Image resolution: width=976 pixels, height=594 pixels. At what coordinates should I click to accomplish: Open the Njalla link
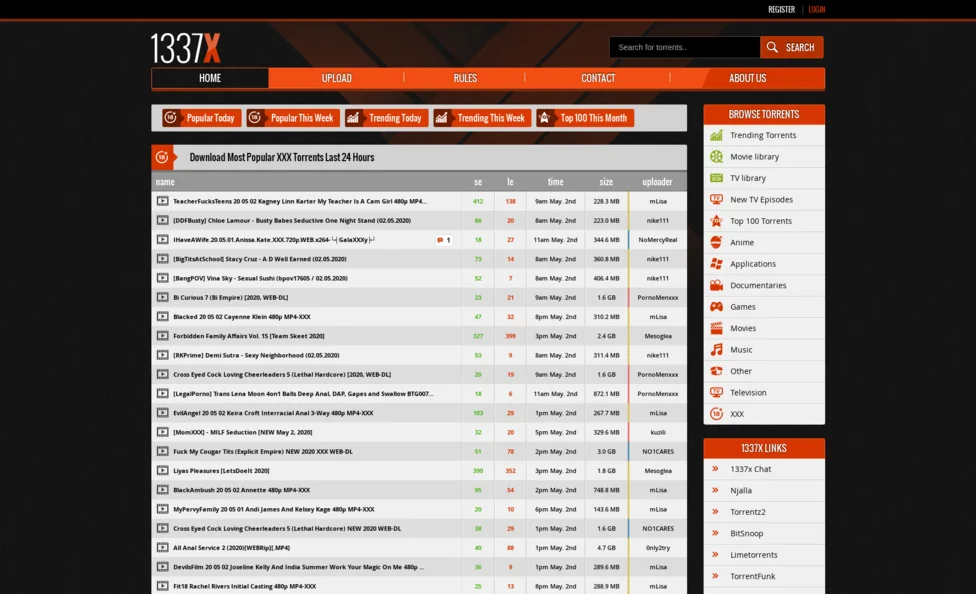pos(741,491)
